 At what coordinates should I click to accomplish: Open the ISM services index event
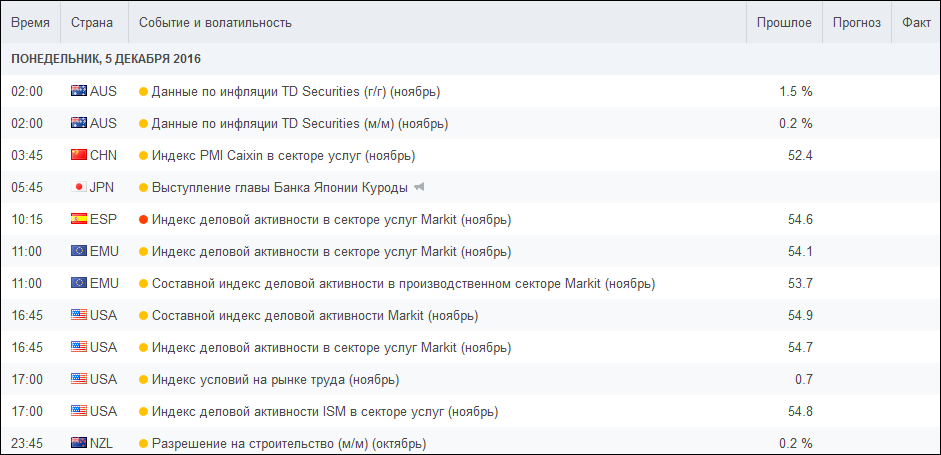(324, 412)
